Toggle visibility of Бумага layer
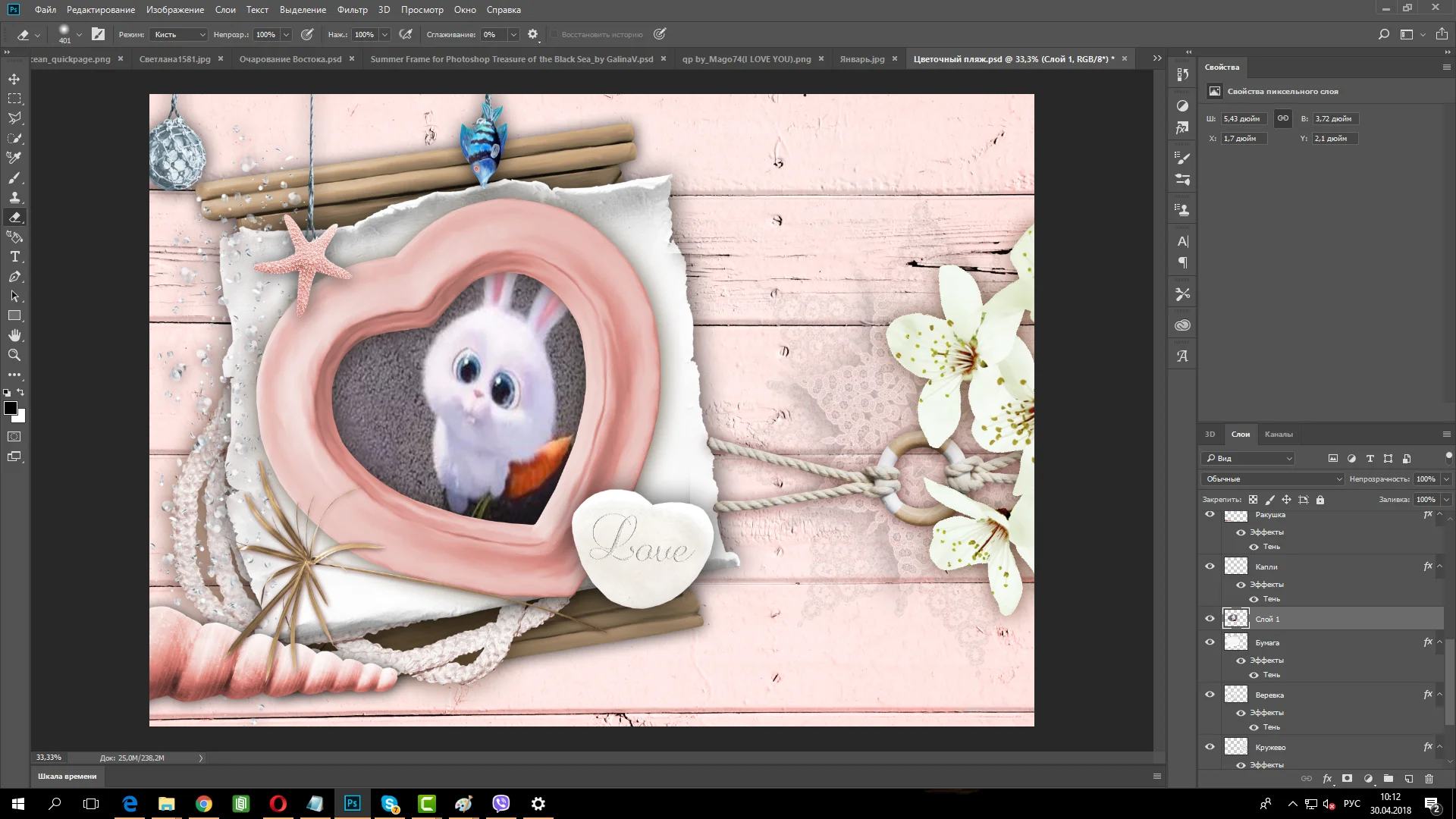Image resolution: width=1456 pixels, height=819 pixels. [x=1210, y=642]
